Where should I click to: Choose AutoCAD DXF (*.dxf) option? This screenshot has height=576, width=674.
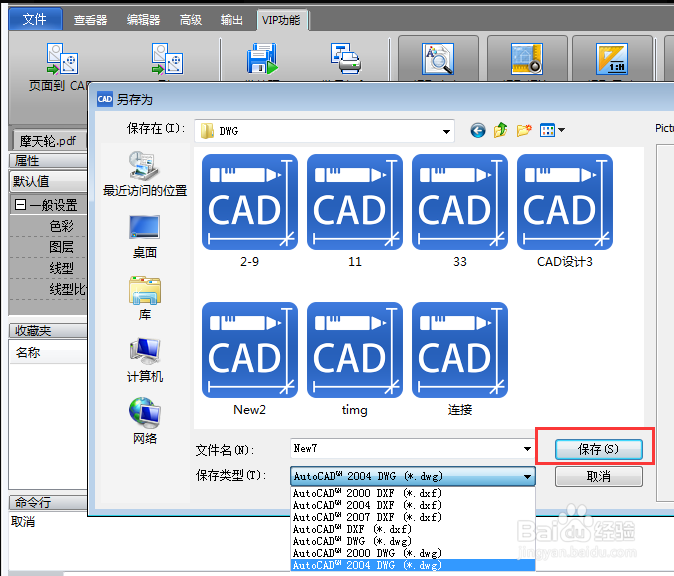(413, 529)
